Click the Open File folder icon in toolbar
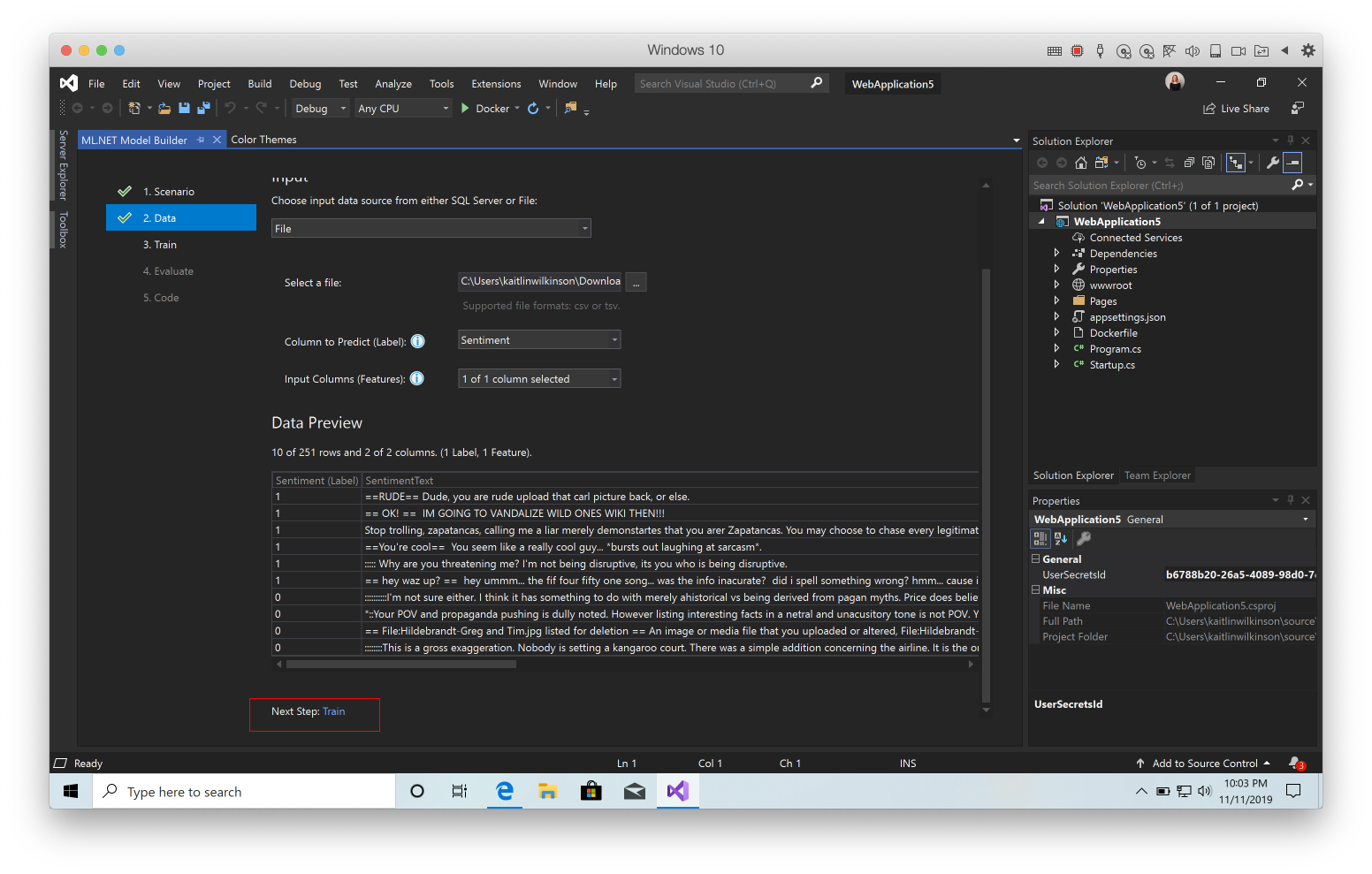Screen dimensions: 1372x874 pyautogui.click(x=164, y=108)
